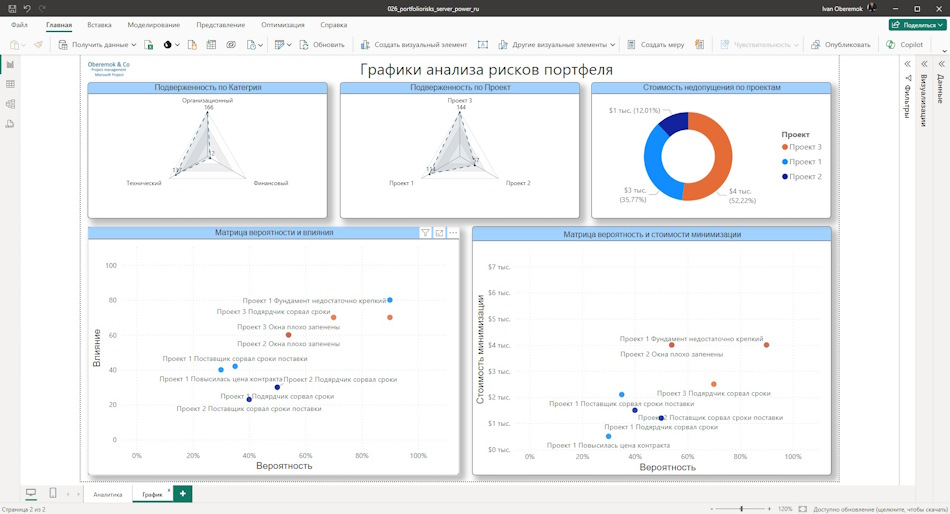The height and width of the screenshot is (514, 950).
Task: Open the OneLake hub dropdown arrow
Action: [177, 45]
